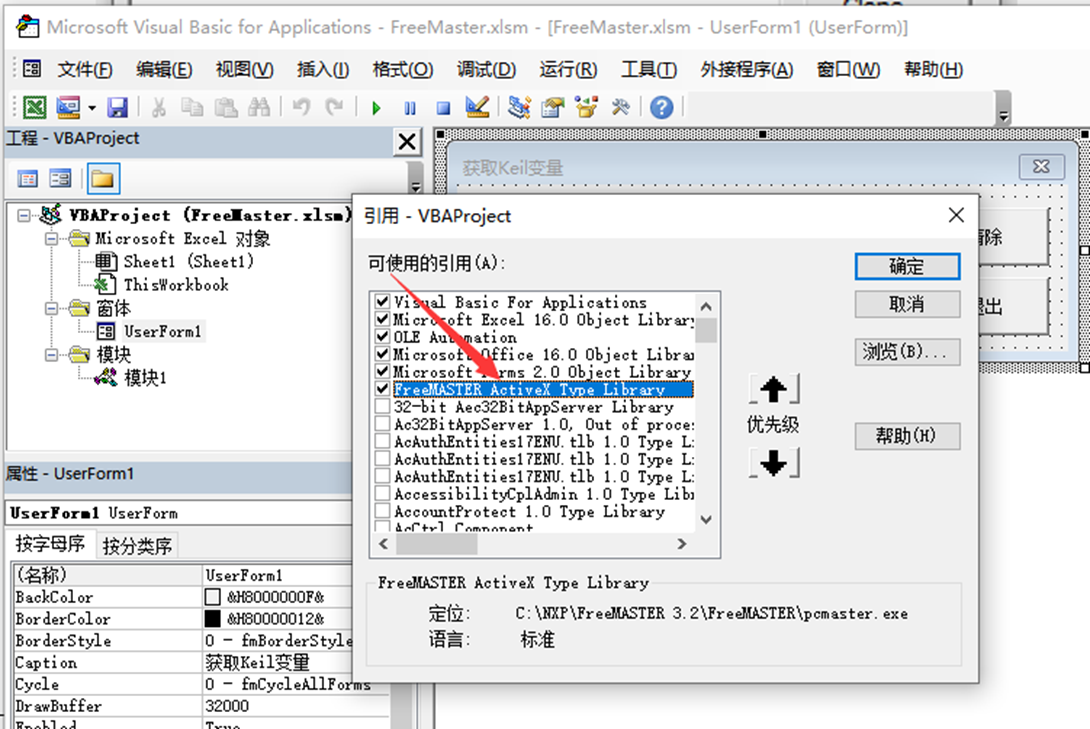Viewport: 1090px width, 729px height.
Task: Collapse the VBAProject (FreeMaster.xlsm) tree node
Action: point(24,215)
